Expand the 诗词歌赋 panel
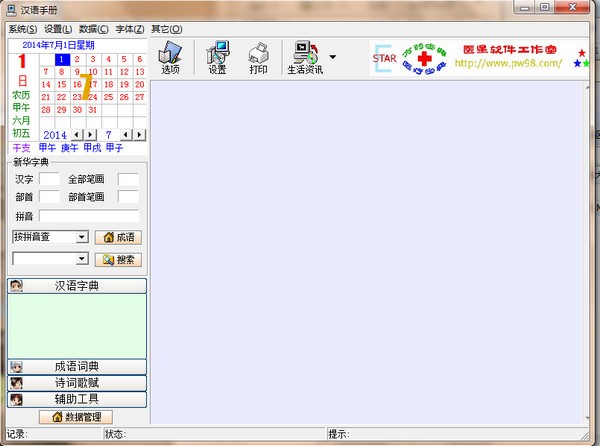Screen dimensions: 600x446 click(77, 383)
